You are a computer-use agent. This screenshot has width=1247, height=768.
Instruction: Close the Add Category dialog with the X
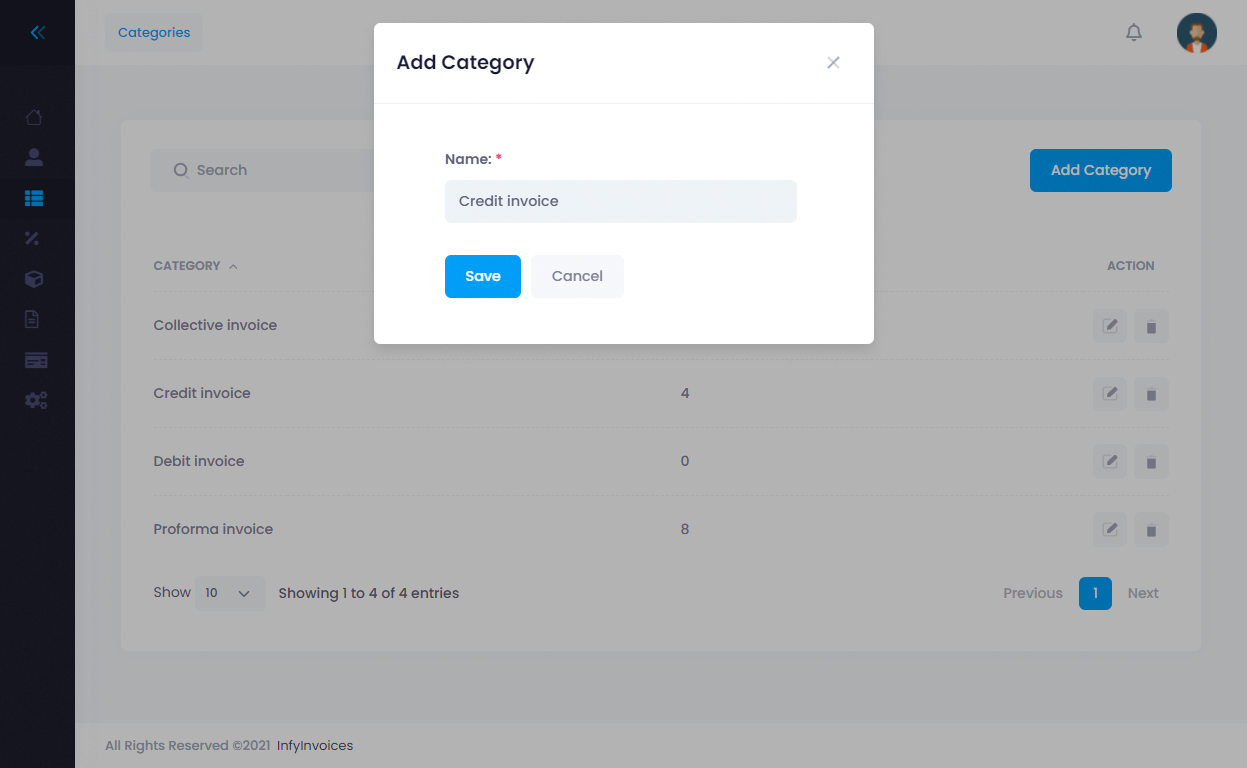click(833, 62)
